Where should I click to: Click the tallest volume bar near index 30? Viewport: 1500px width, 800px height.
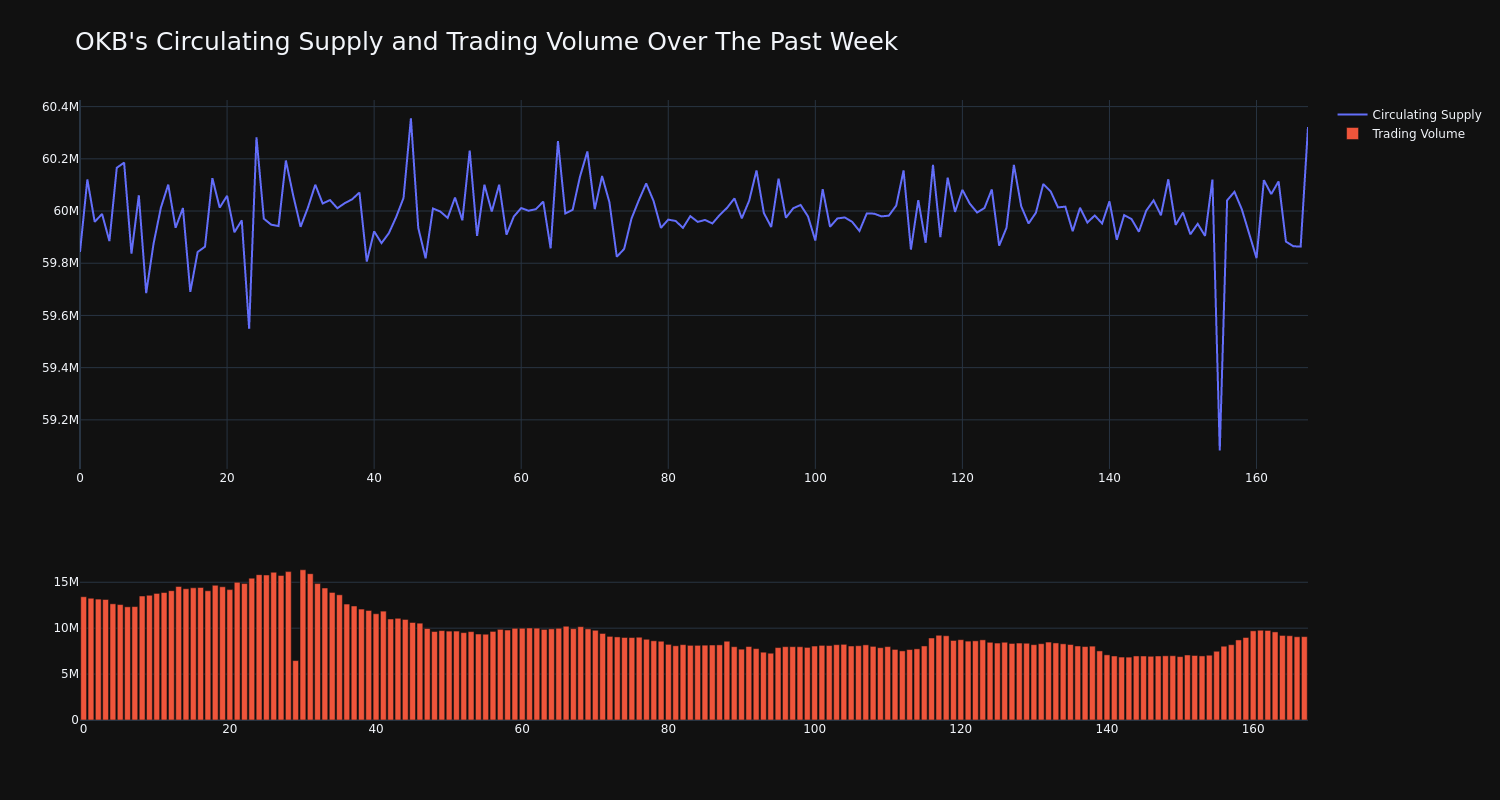click(303, 645)
